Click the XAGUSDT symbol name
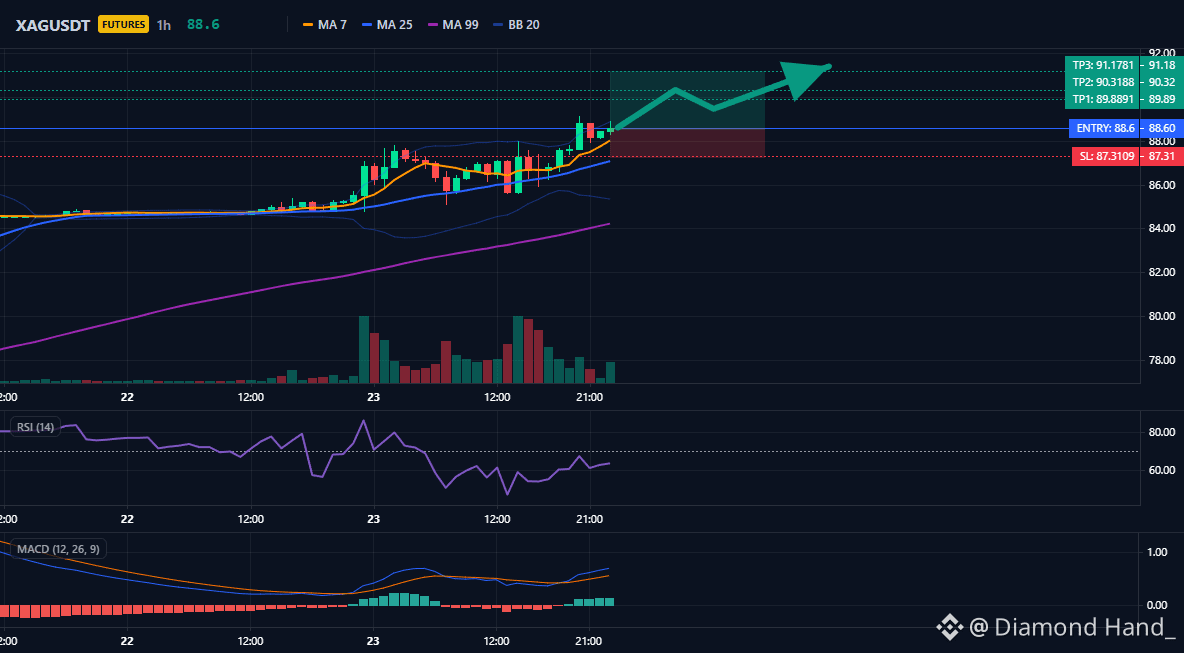 (x=54, y=25)
